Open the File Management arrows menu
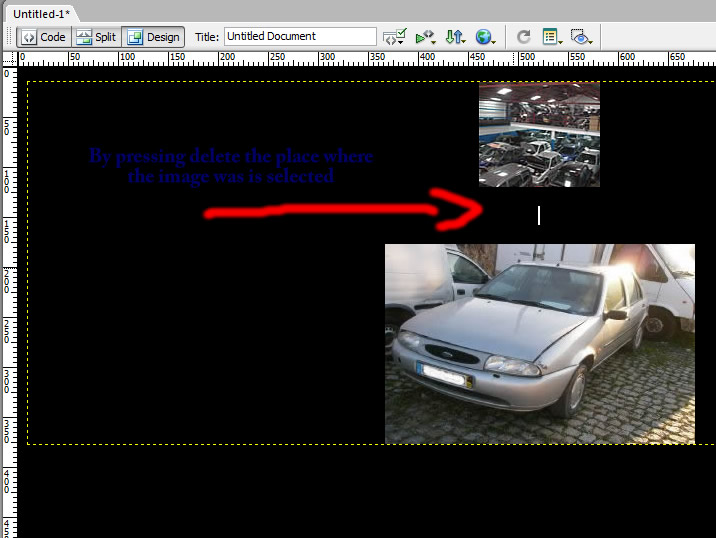This screenshot has width=716, height=538. (455, 37)
